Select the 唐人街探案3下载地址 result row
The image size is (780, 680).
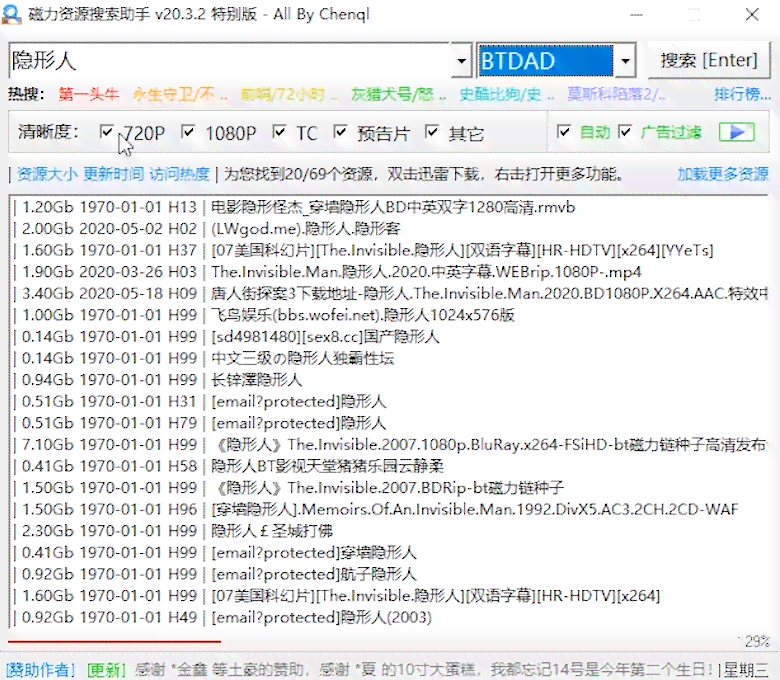[x=389, y=293]
